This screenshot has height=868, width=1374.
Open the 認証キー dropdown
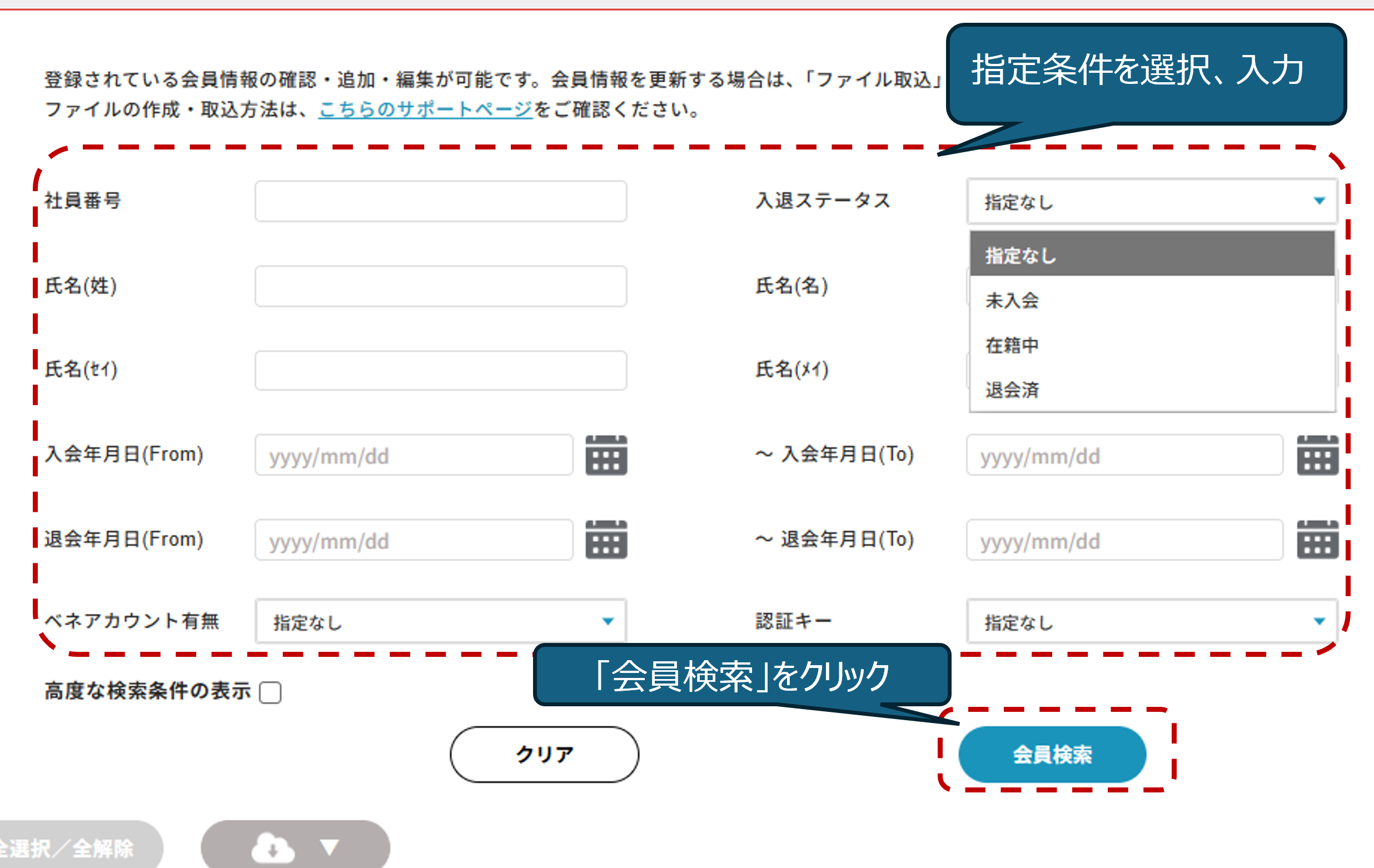[1152, 621]
